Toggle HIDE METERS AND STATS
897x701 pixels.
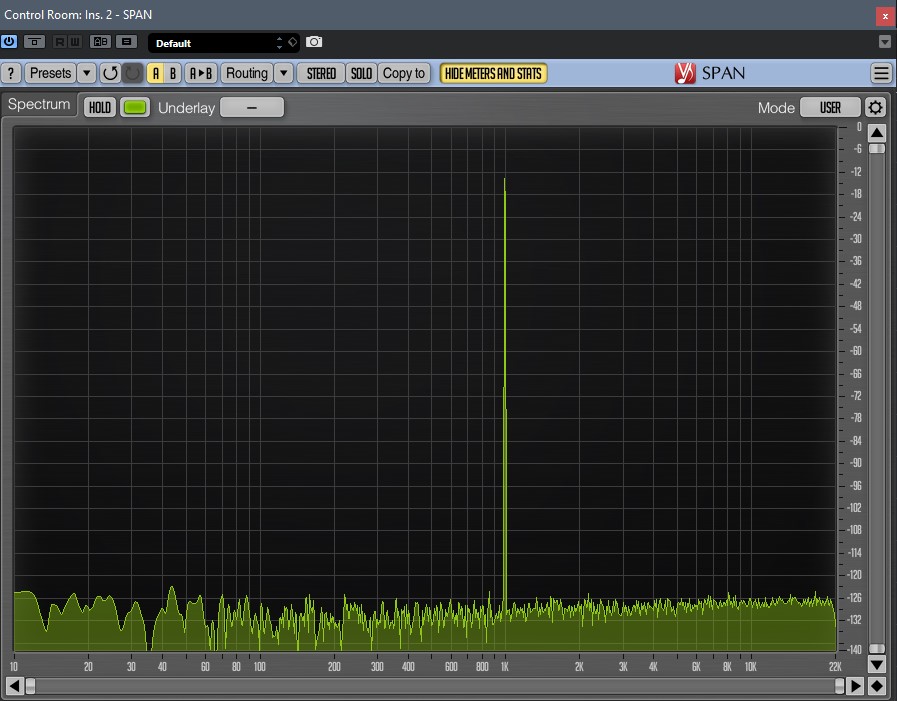493,73
